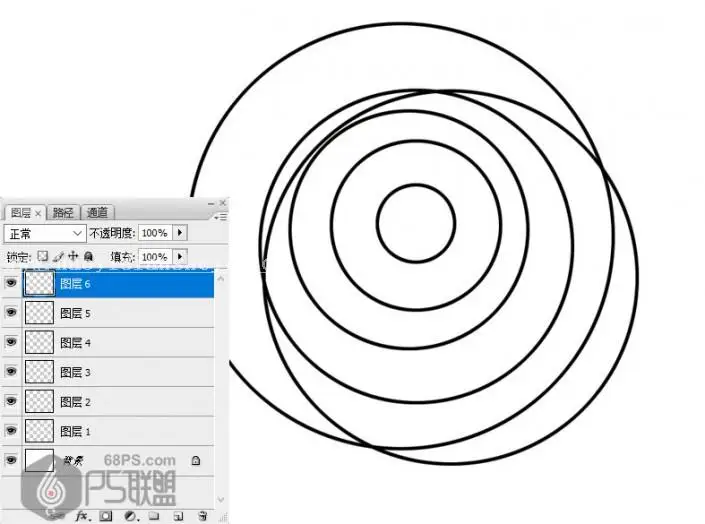Open the 正常 blend mode dropdown

[x=45, y=233]
